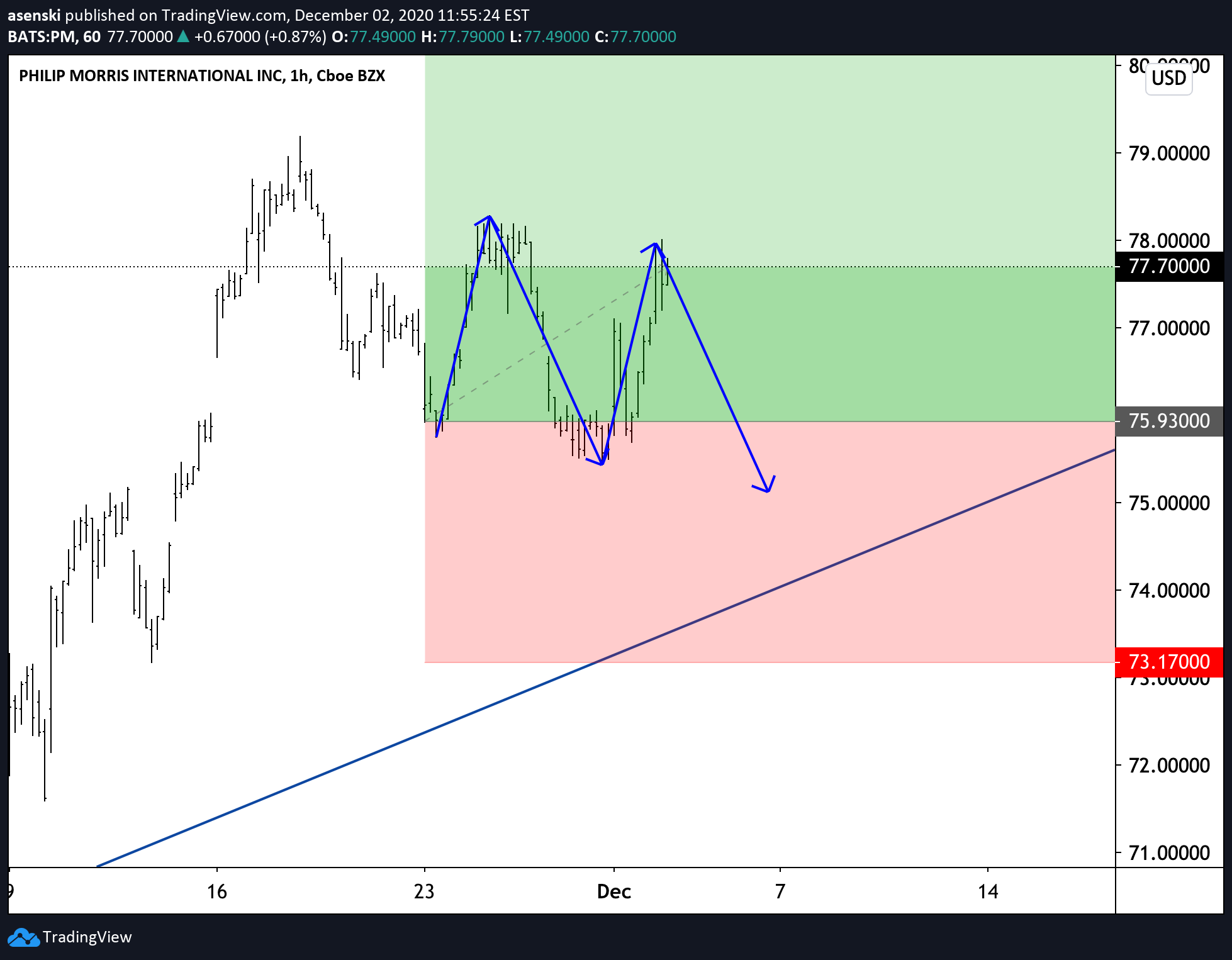Click the TradingView footer text link

[87, 937]
